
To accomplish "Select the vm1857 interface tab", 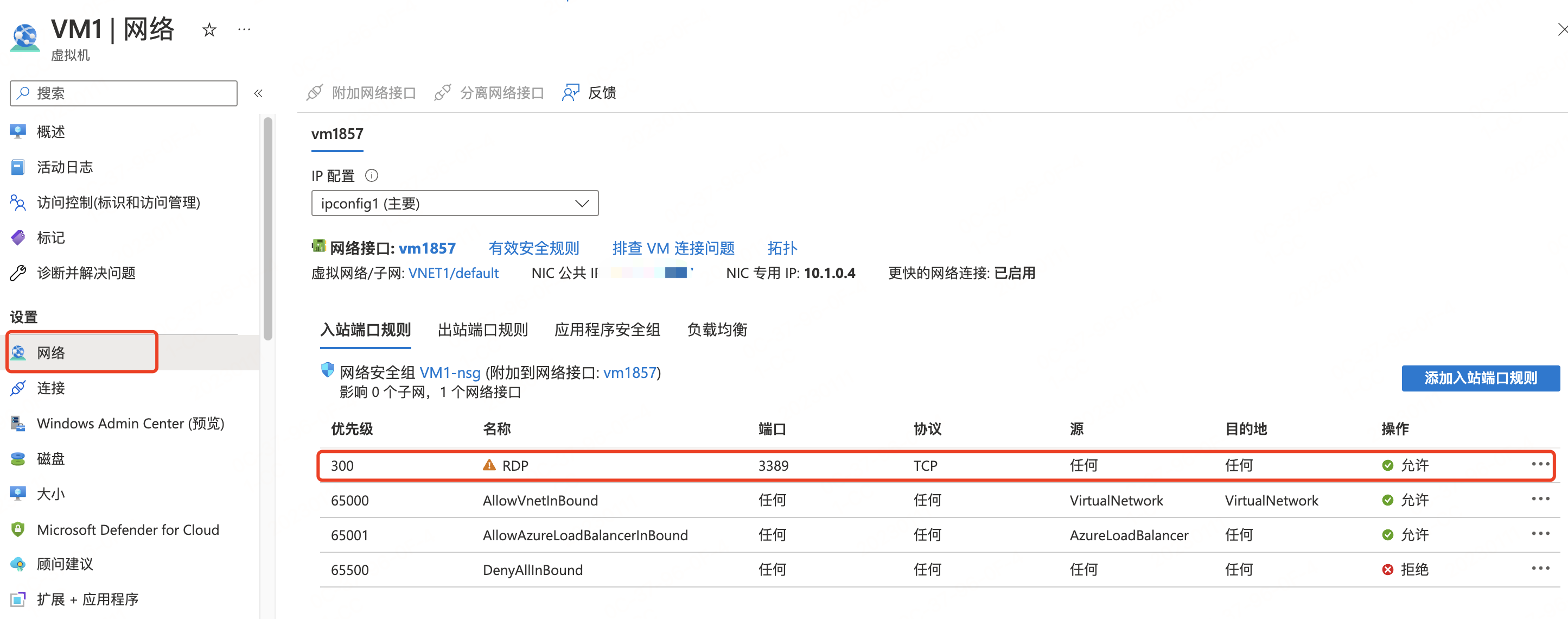I will pyautogui.click(x=337, y=134).
